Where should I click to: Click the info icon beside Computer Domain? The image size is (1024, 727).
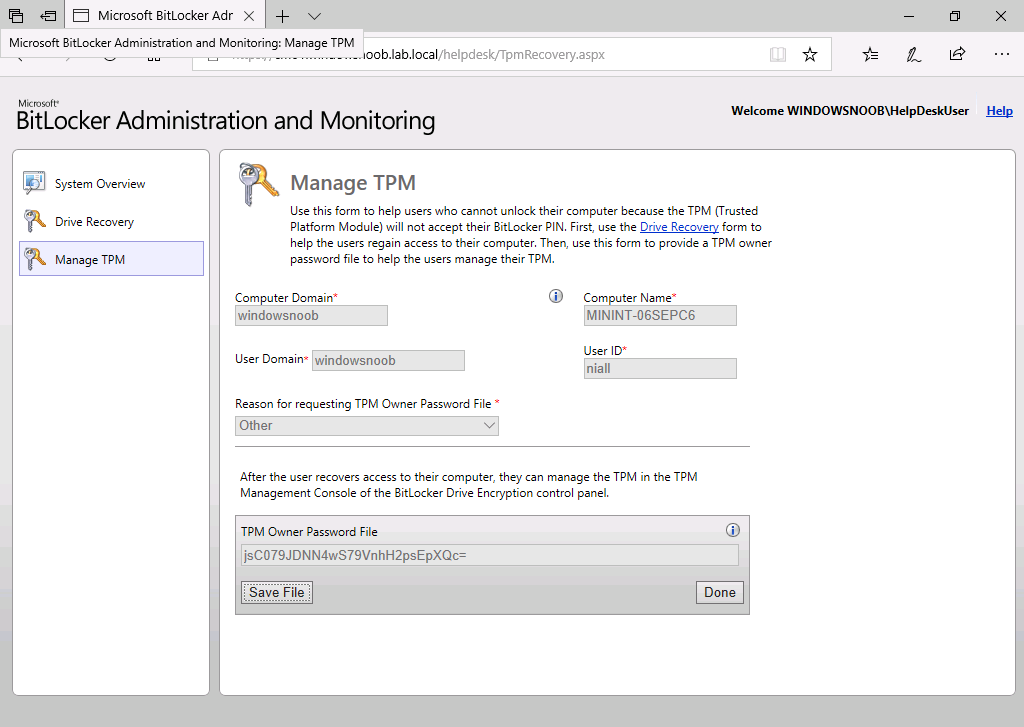[556, 297]
